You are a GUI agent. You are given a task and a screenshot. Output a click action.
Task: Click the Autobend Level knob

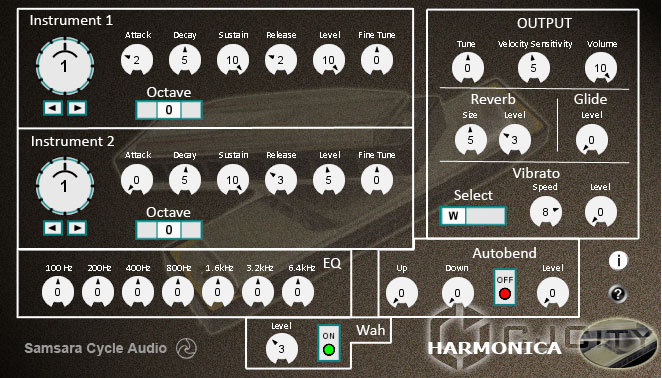pyautogui.click(x=553, y=292)
